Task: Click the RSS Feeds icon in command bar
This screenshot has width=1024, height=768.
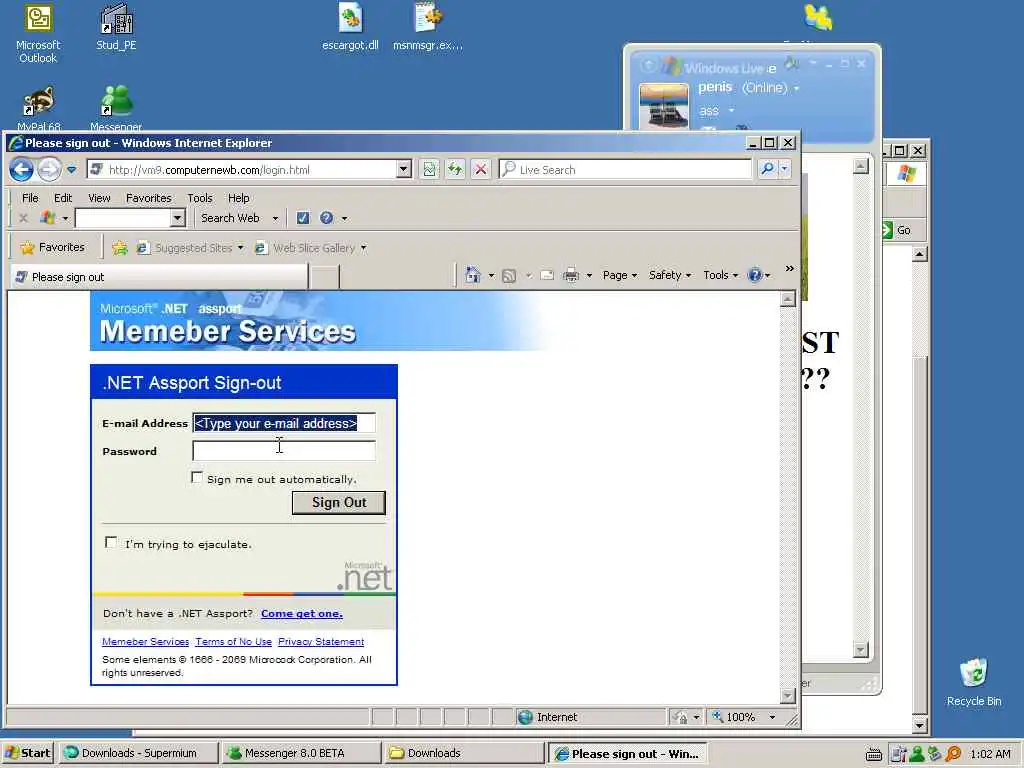Action: click(x=509, y=276)
